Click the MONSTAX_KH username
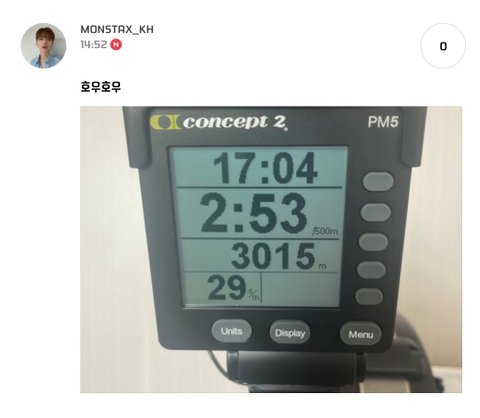This screenshot has height=418, width=480. point(117,29)
